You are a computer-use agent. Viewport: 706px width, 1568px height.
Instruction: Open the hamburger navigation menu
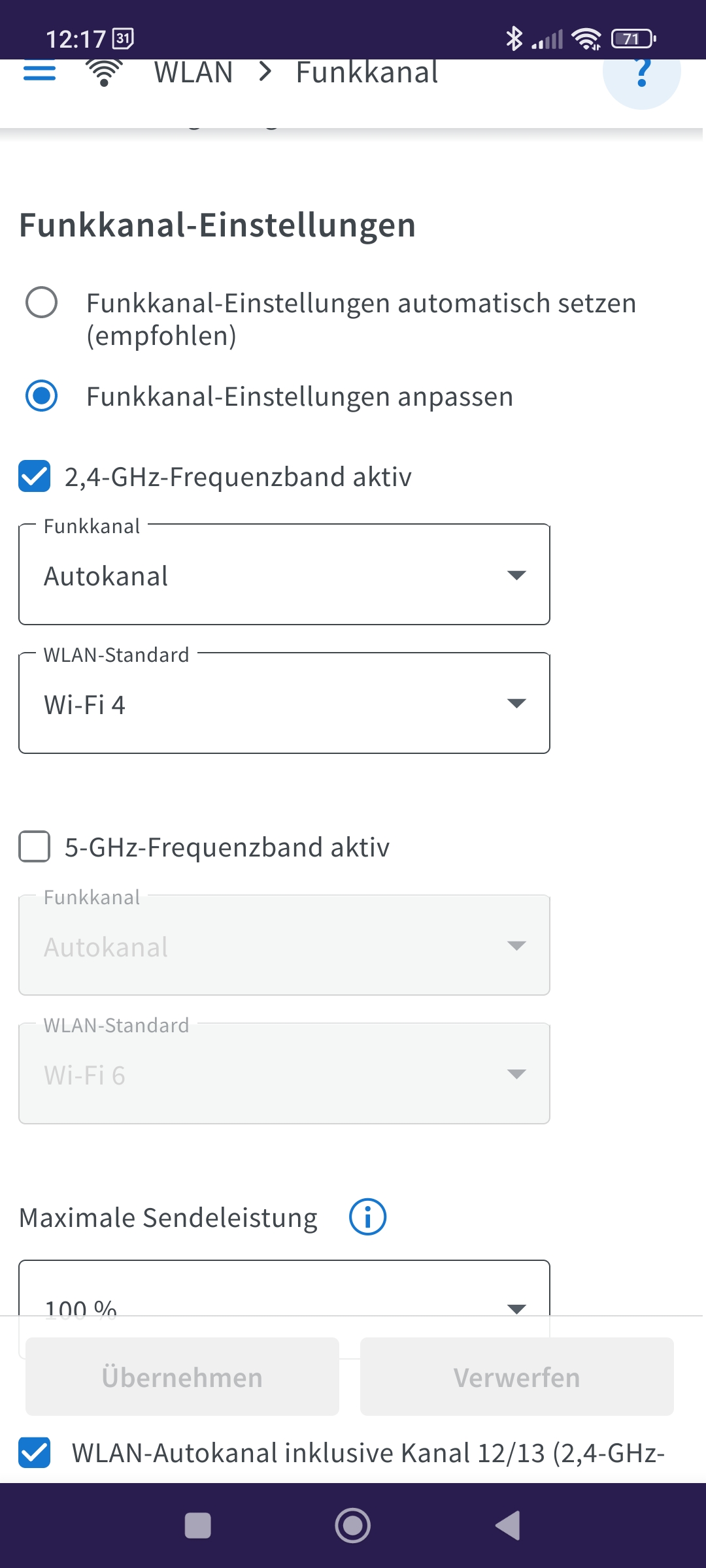pos(39,71)
